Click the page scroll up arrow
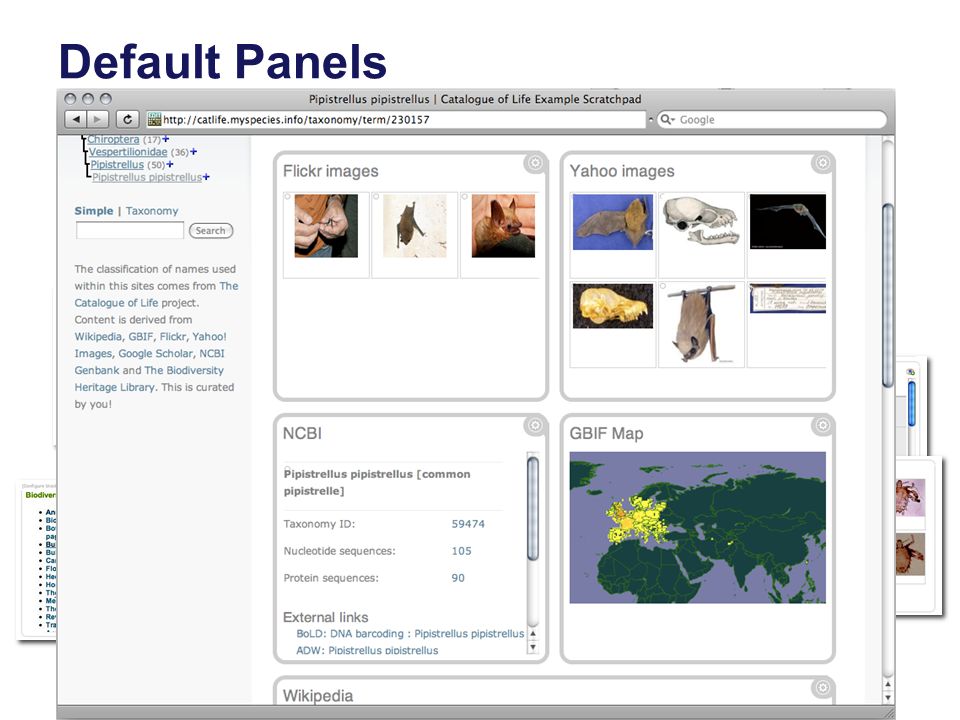Image resolution: width=960 pixels, height=720 pixels. [888, 684]
